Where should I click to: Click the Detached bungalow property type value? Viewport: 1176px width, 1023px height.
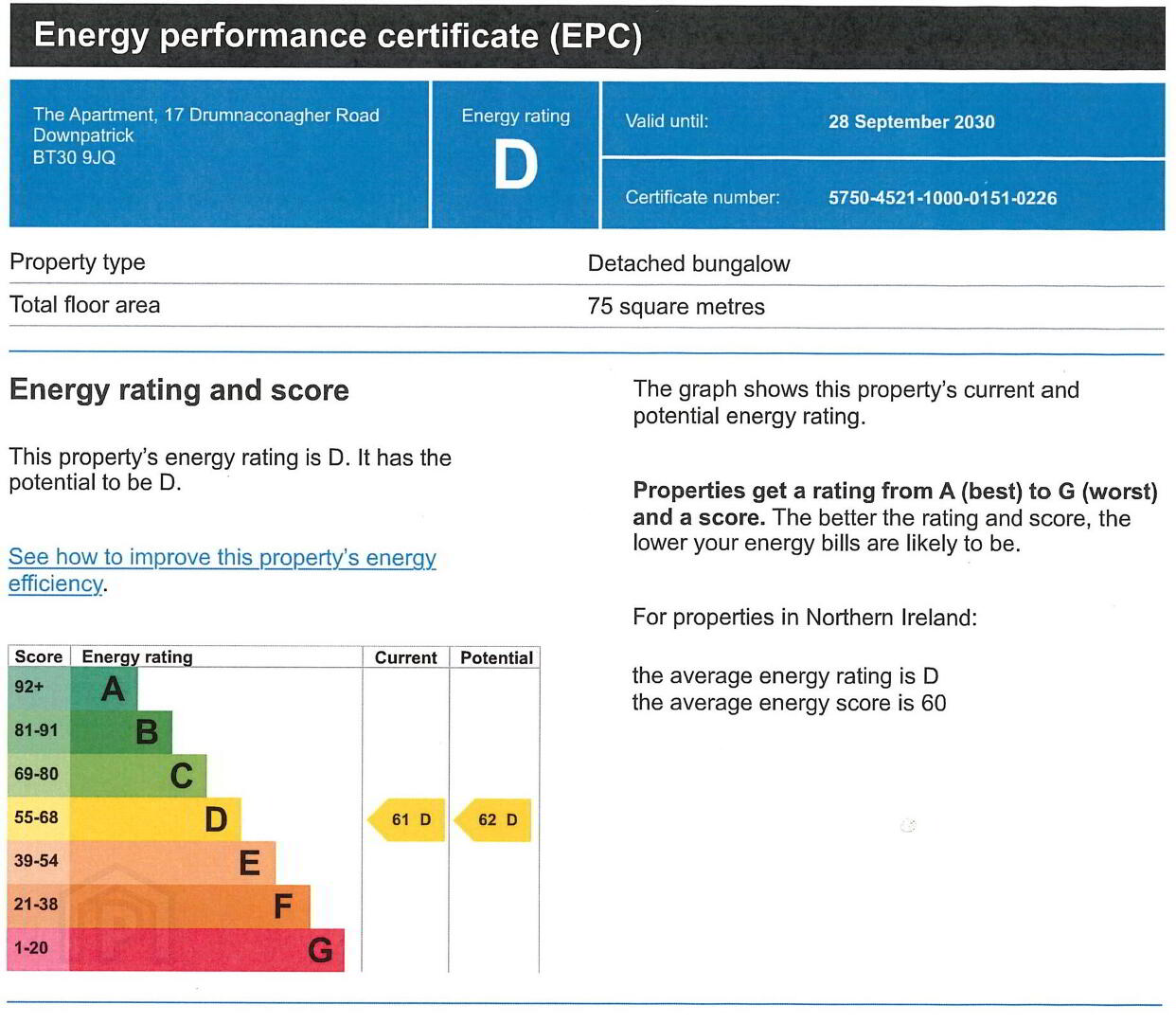click(x=688, y=263)
